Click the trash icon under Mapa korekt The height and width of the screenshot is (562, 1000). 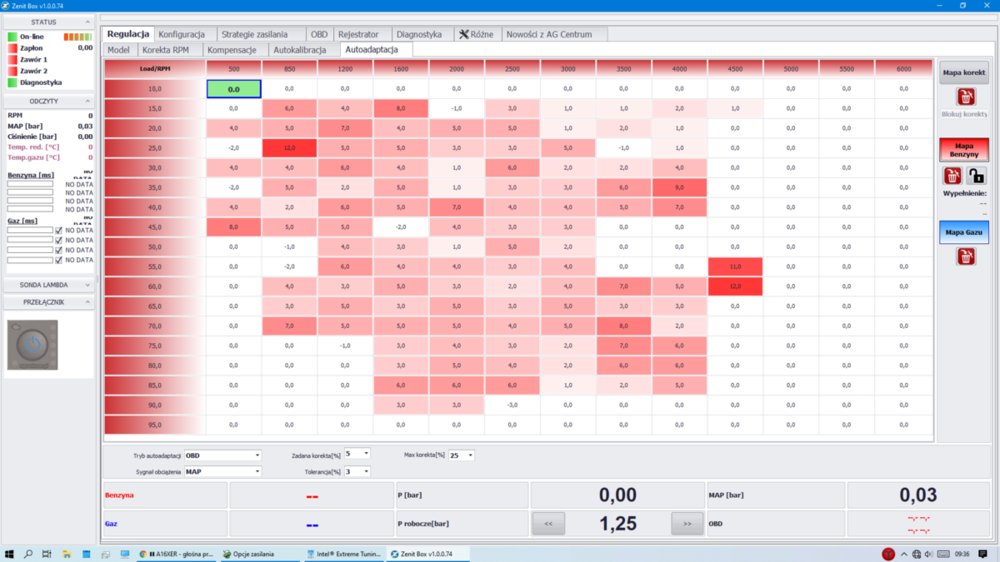965,97
